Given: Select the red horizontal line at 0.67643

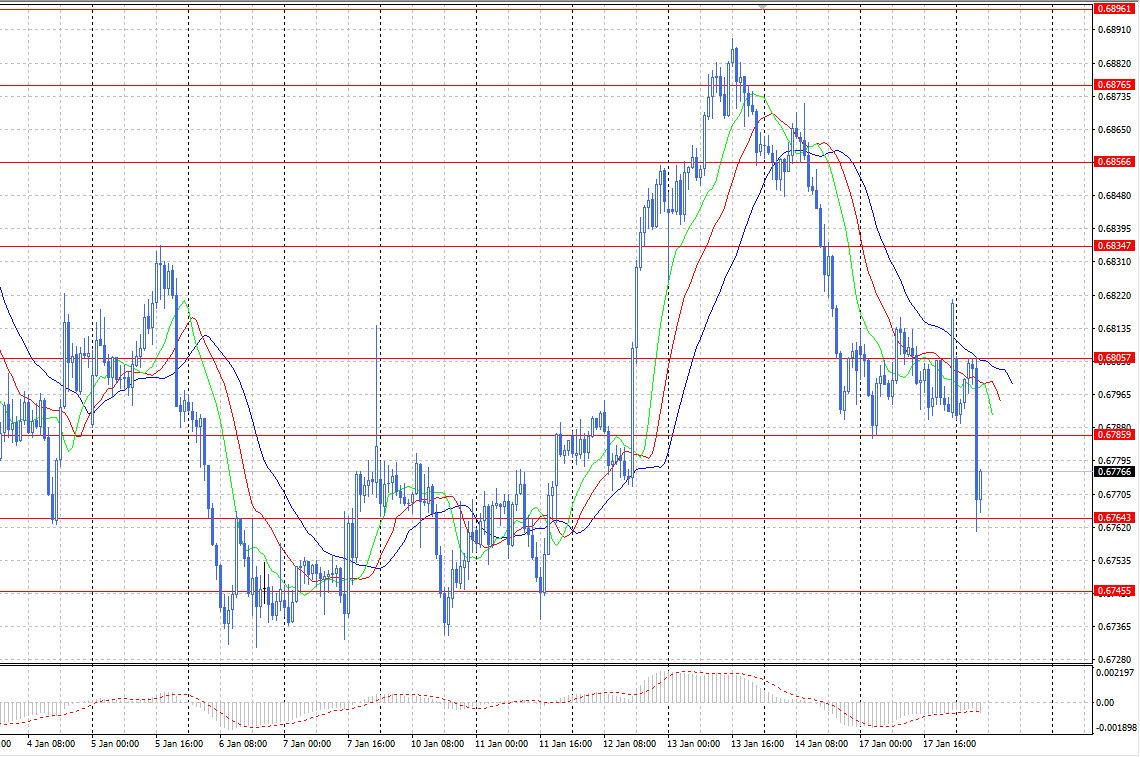Looking at the screenshot, I should point(547,518).
